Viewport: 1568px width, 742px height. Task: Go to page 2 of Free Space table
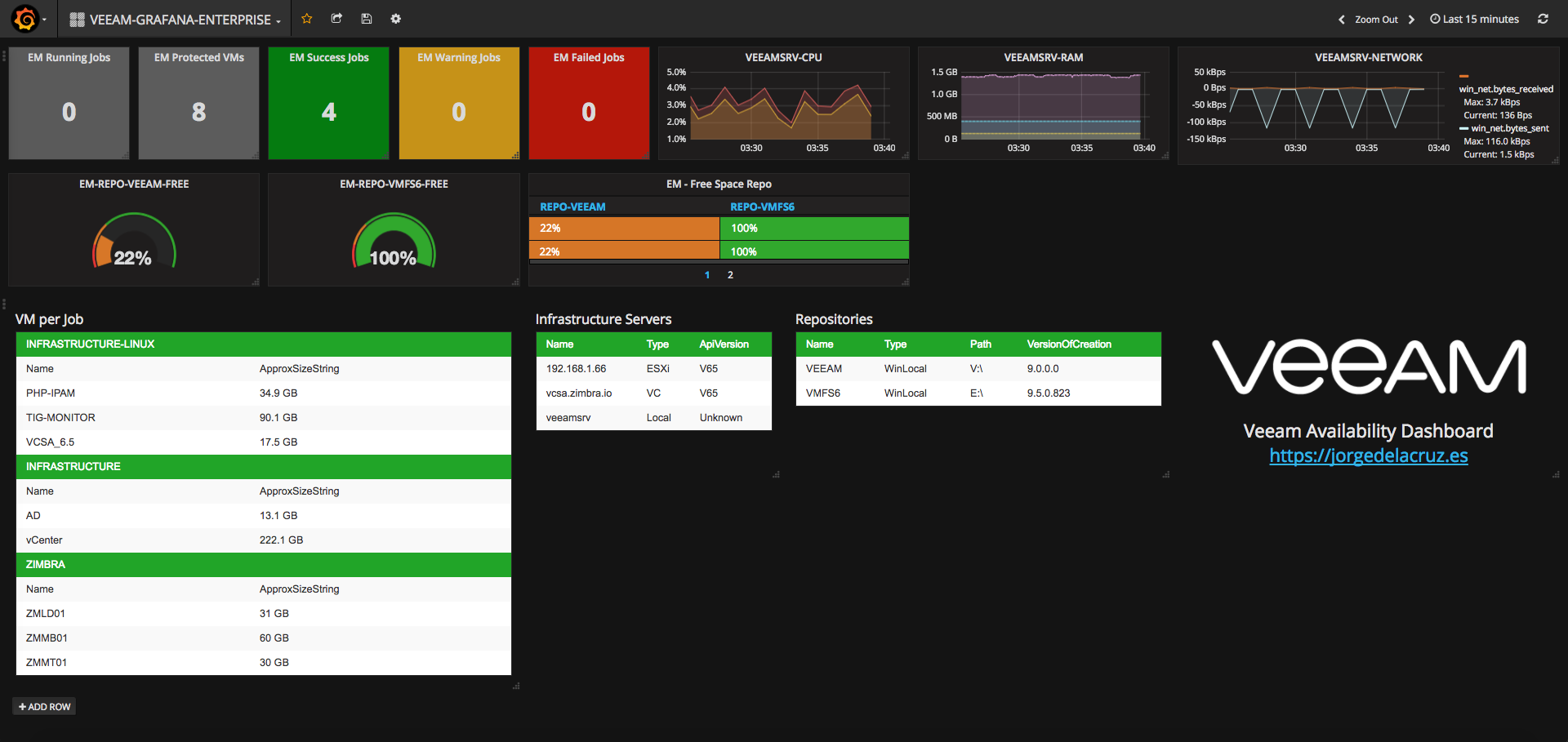click(730, 275)
